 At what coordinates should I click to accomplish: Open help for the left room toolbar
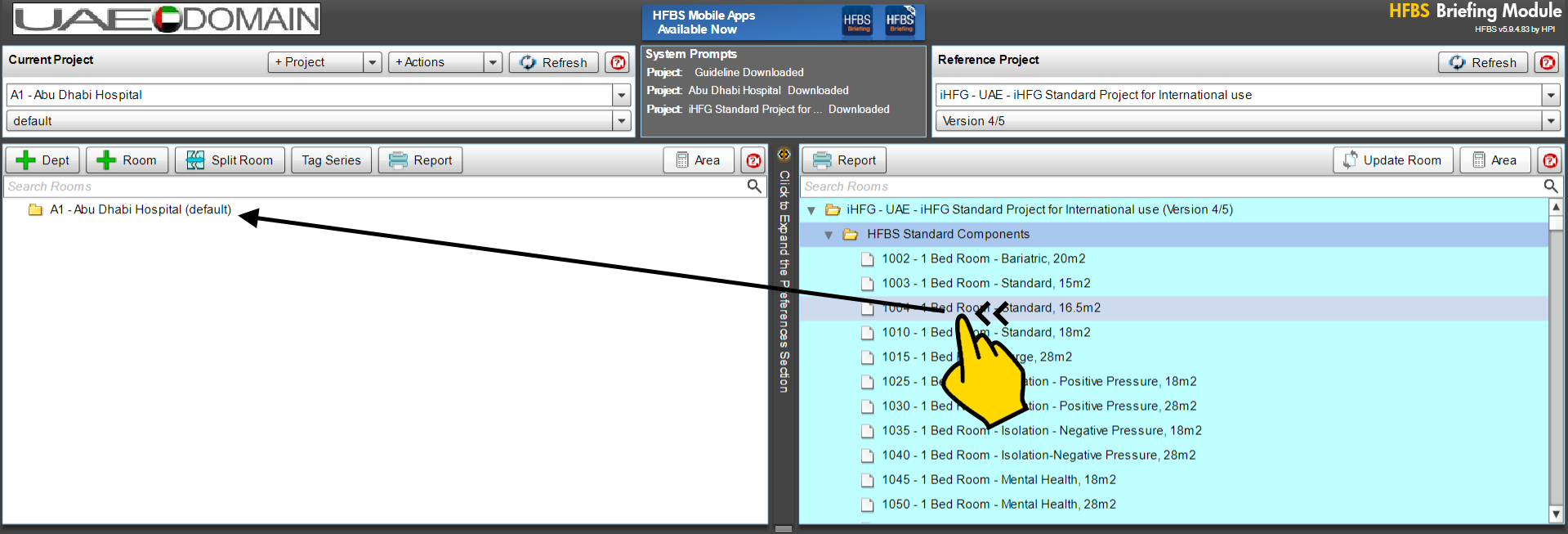point(753,160)
